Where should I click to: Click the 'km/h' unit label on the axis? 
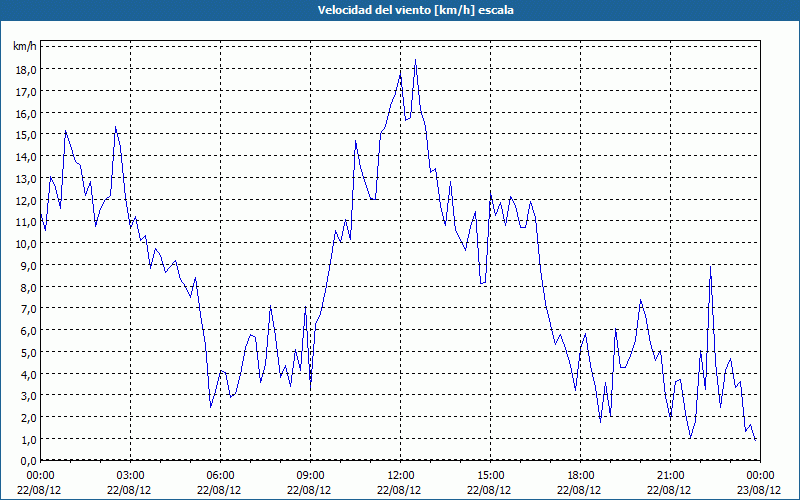pos(25,46)
